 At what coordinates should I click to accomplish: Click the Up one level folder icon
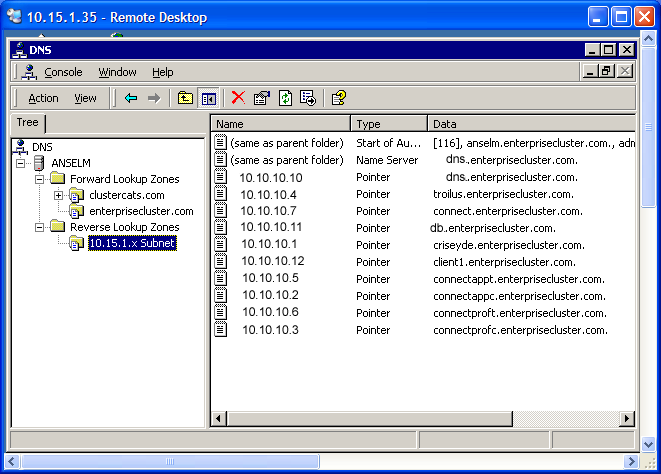[x=185, y=98]
